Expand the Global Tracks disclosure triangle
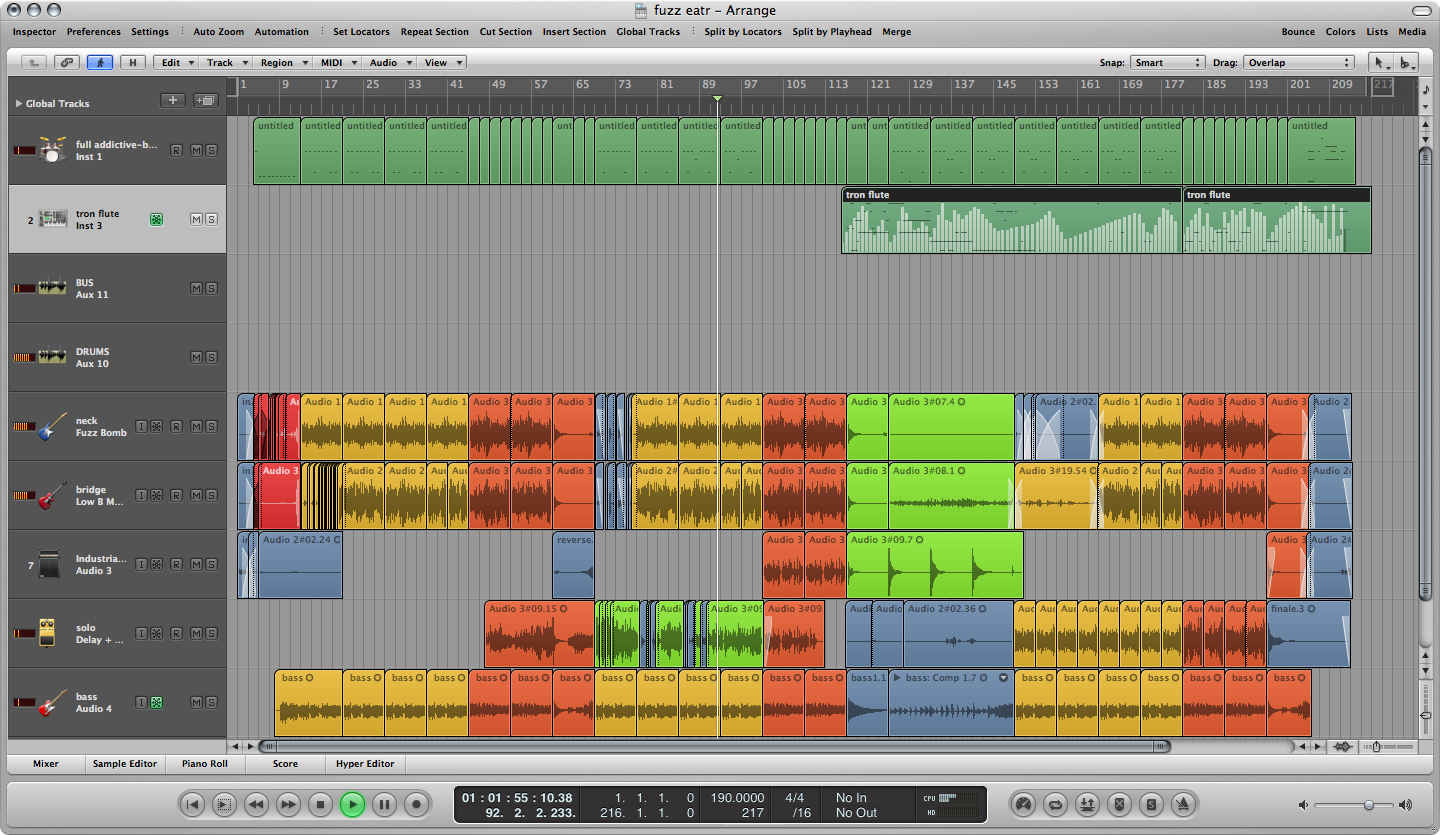1440x835 pixels. (19, 103)
